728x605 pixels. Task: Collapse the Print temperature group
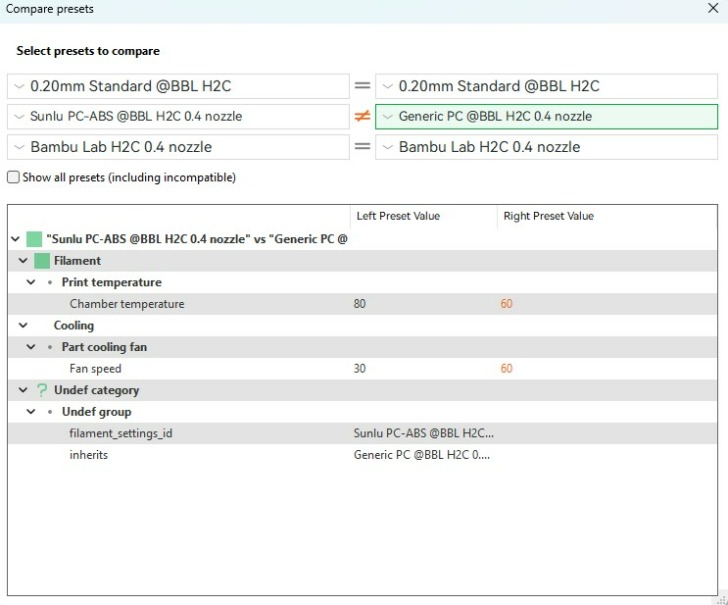click(x=31, y=283)
